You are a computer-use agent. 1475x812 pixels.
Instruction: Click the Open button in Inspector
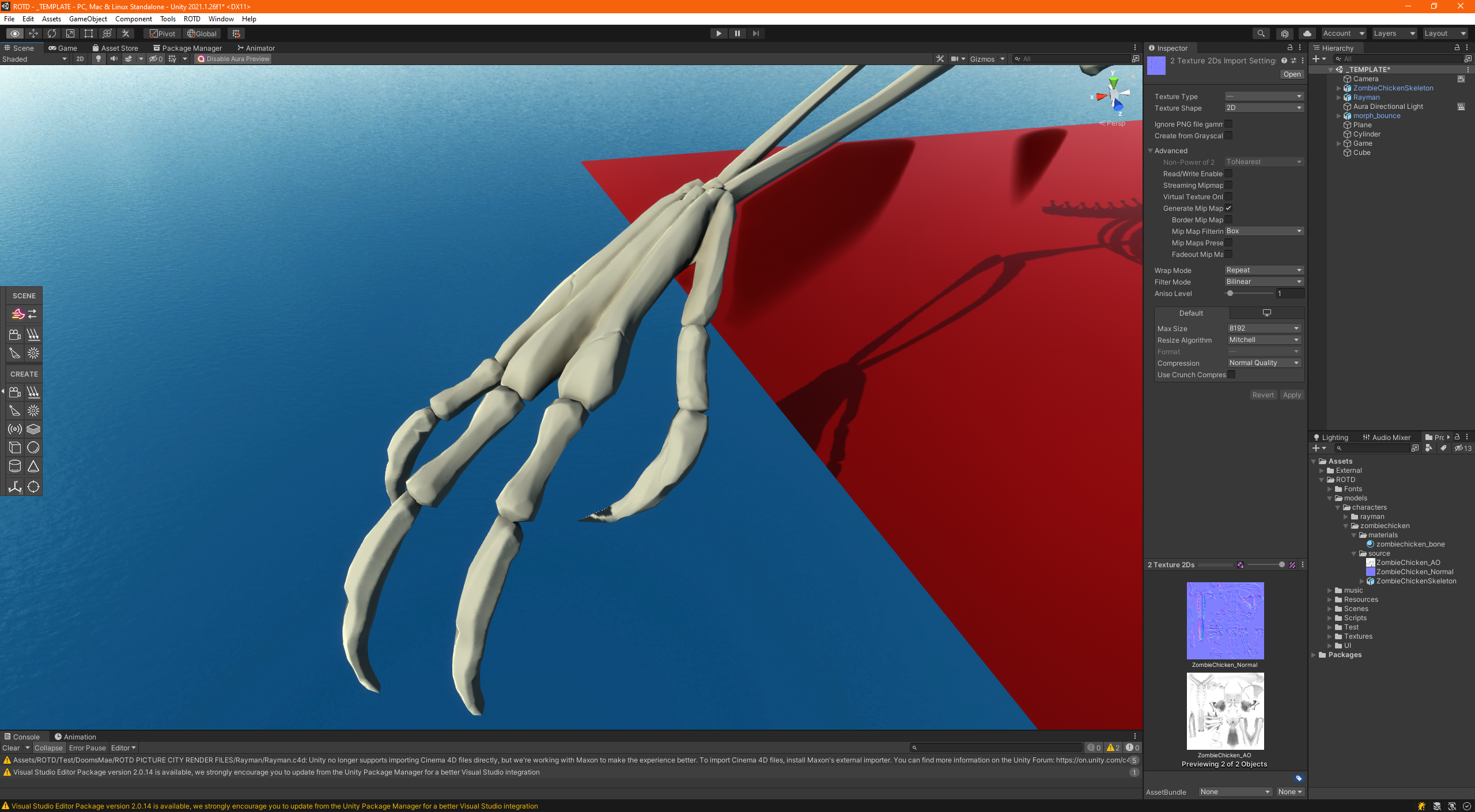click(x=1292, y=74)
